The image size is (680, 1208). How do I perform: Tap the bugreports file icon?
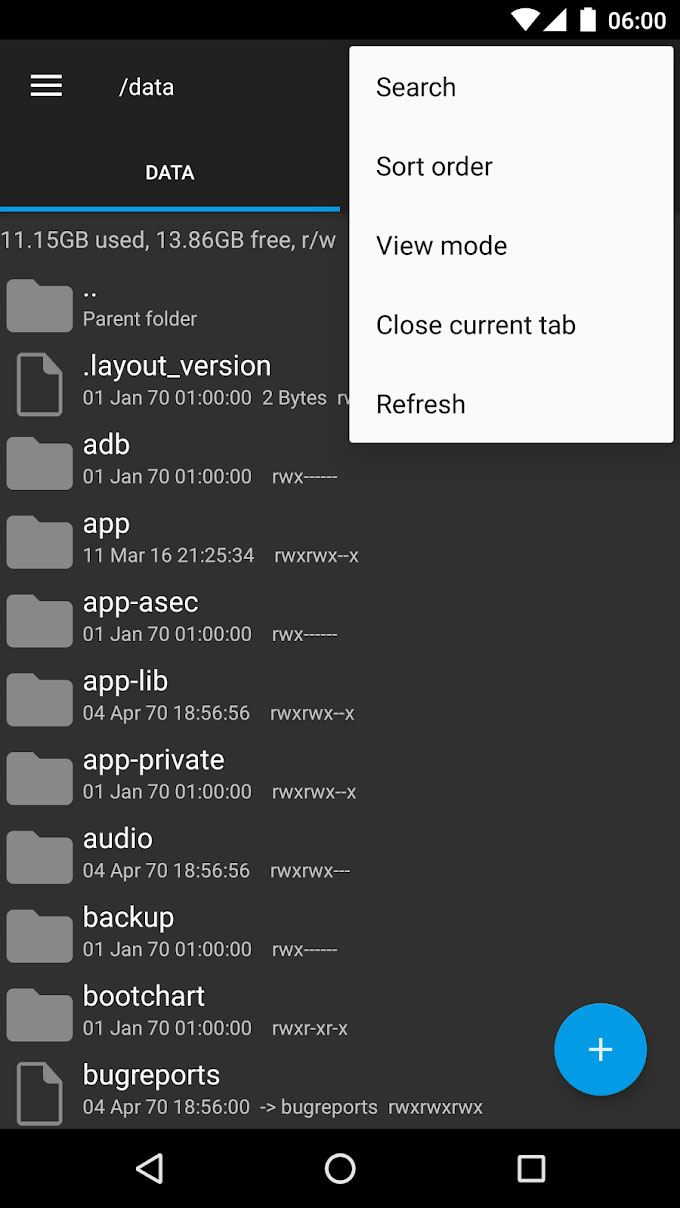point(39,1092)
